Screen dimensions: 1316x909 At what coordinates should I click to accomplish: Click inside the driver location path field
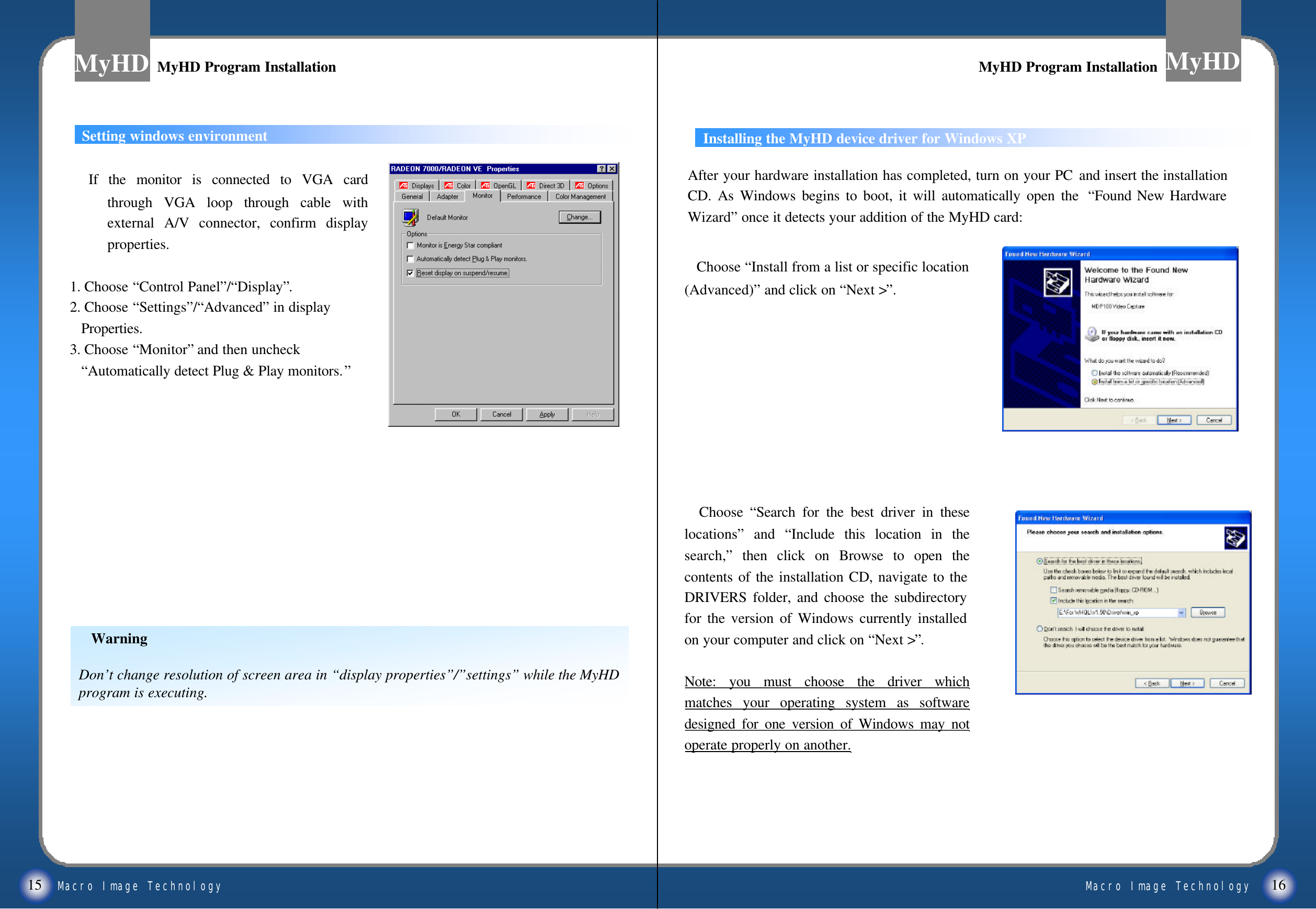[1116, 613]
